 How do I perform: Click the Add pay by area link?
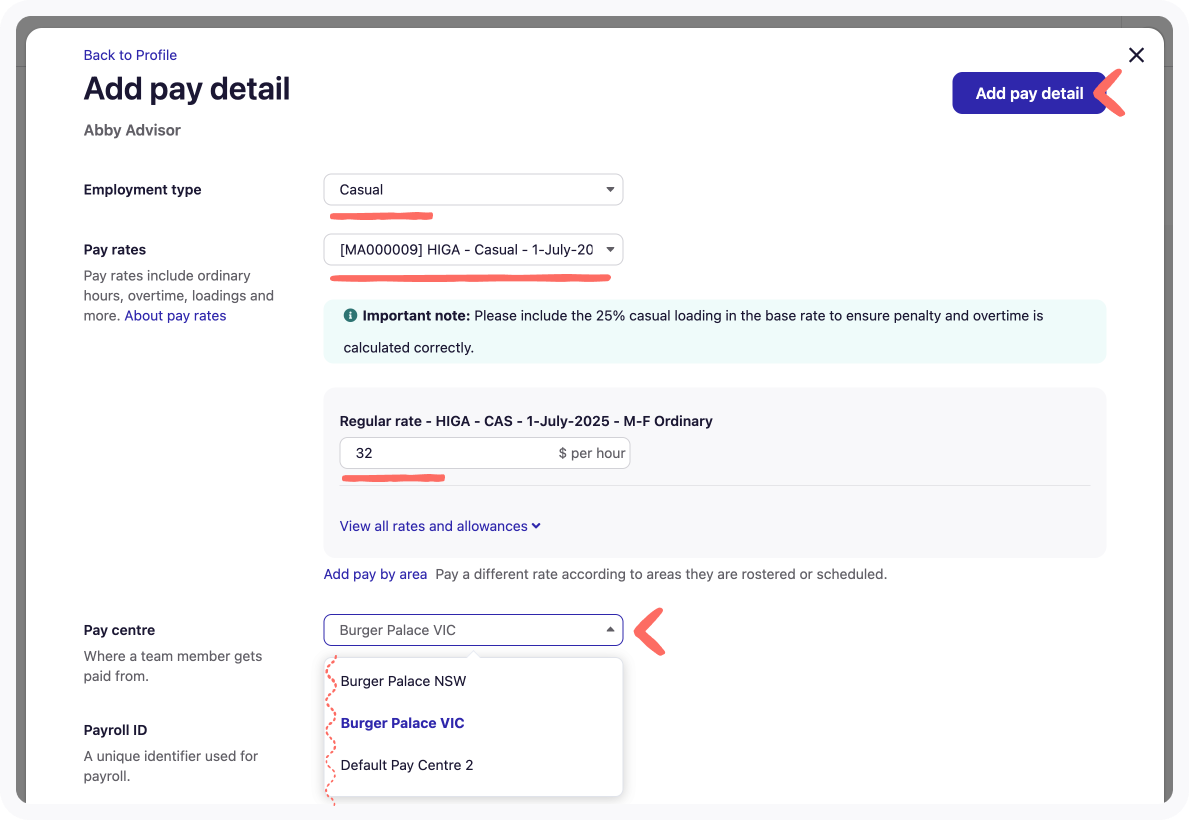pyautogui.click(x=375, y=574)
